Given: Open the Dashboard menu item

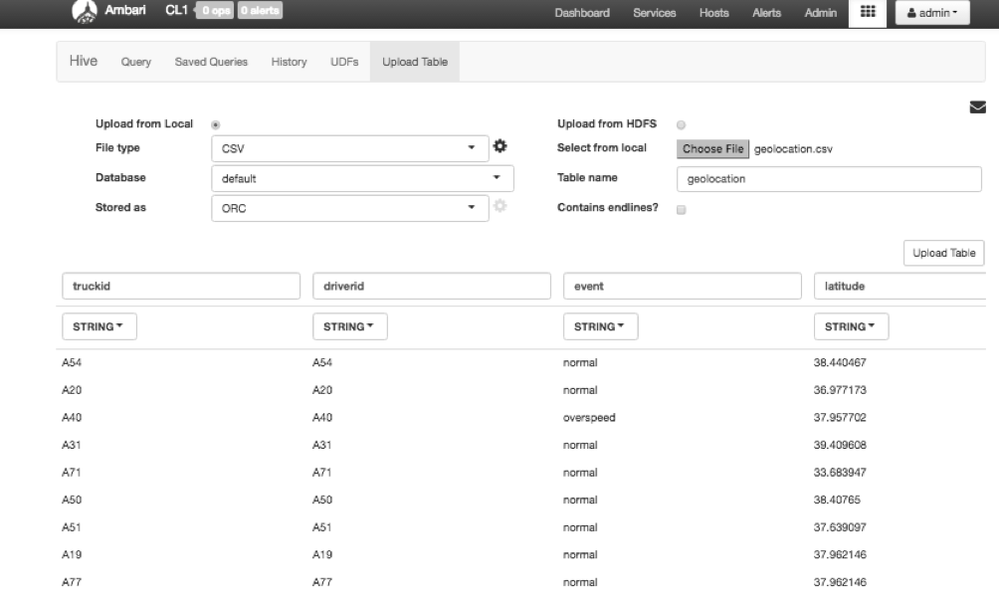Looking at the screenshot, I should pos(582,13).
